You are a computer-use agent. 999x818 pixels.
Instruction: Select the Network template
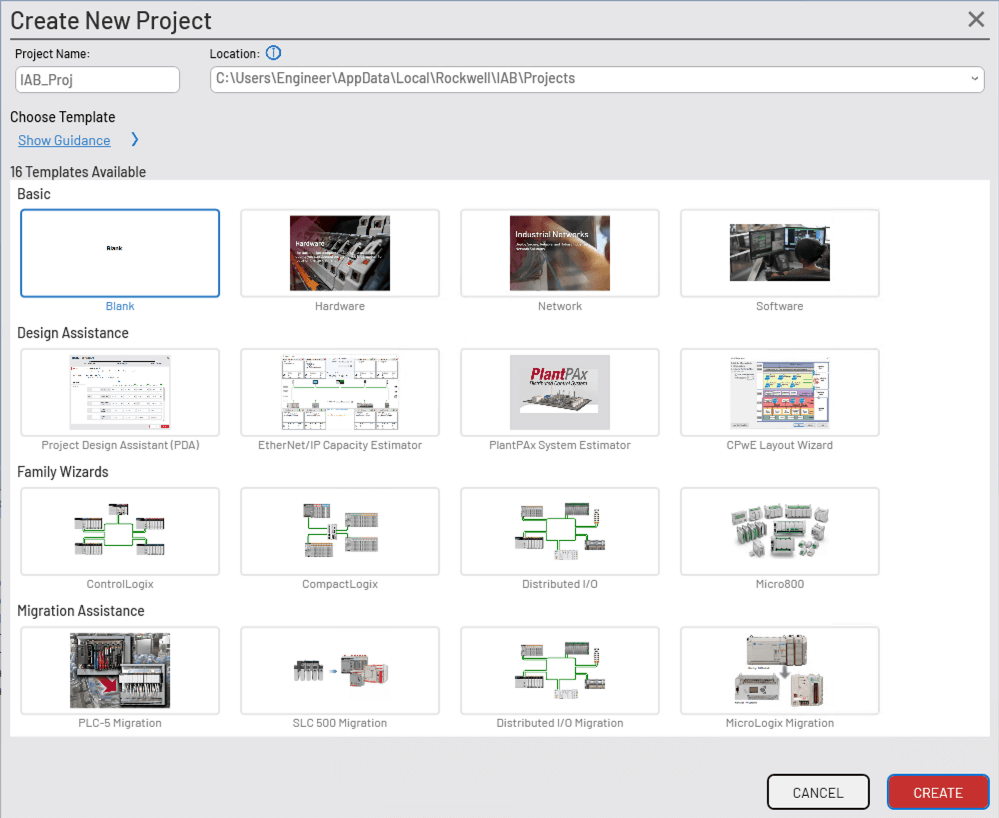pos(560,253)
